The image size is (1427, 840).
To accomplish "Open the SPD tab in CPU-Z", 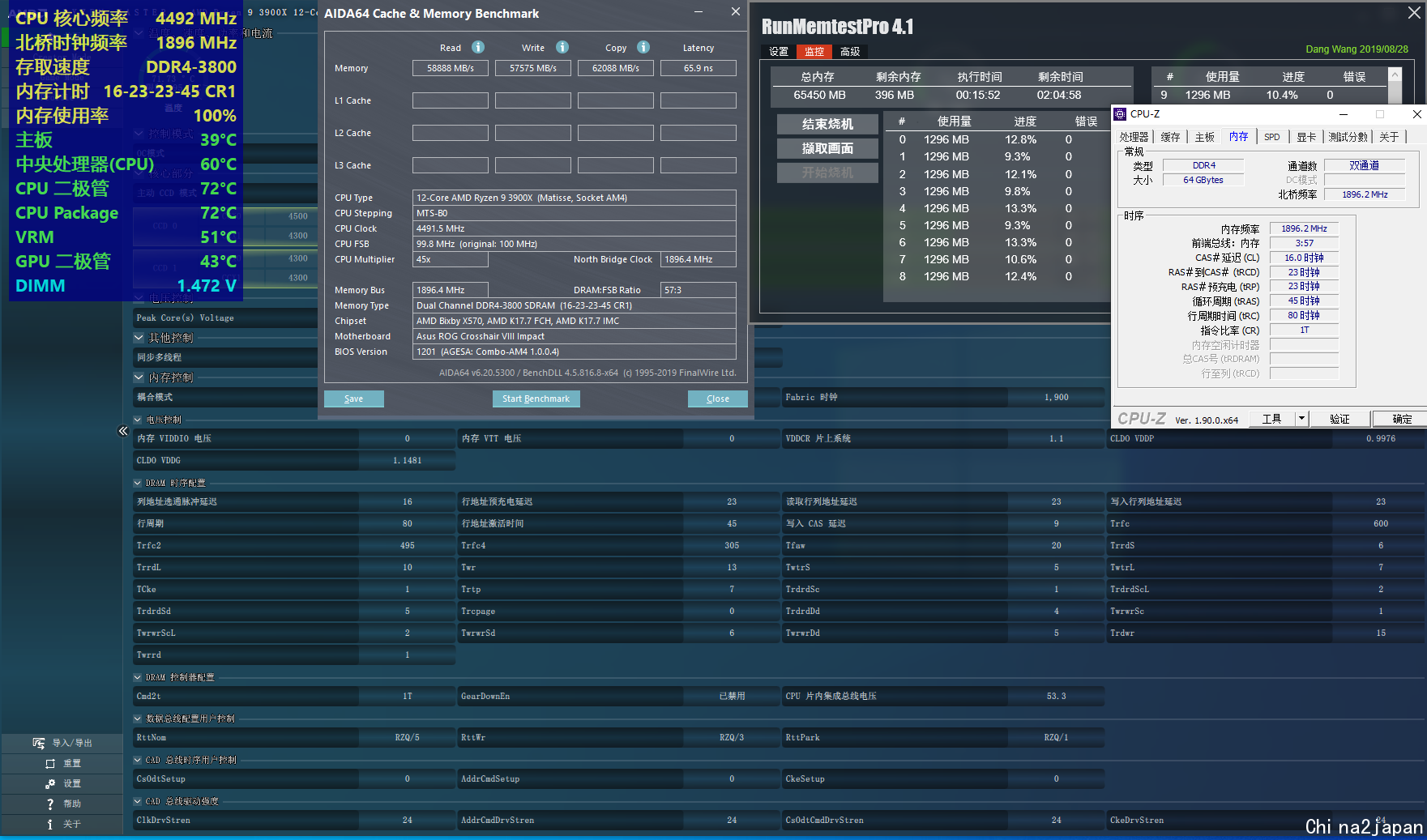I will coord(1272,137).
